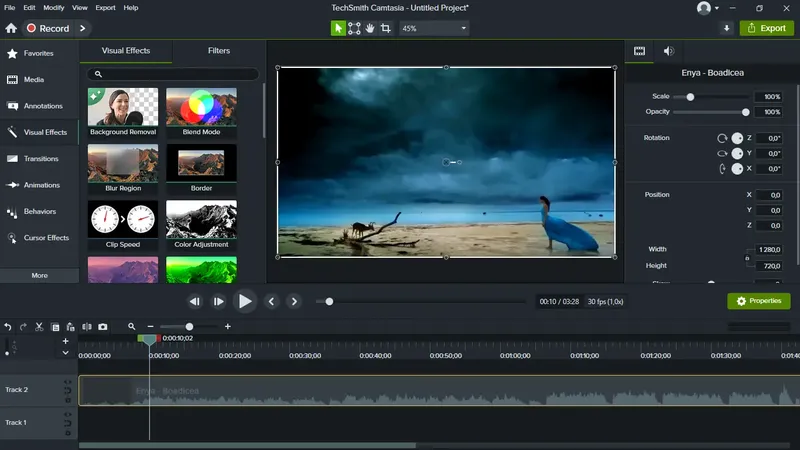The width and height of the screenshot is (800, 450).
Task: Open the Audio properties tab speaker icon
Action: [669, 51]
